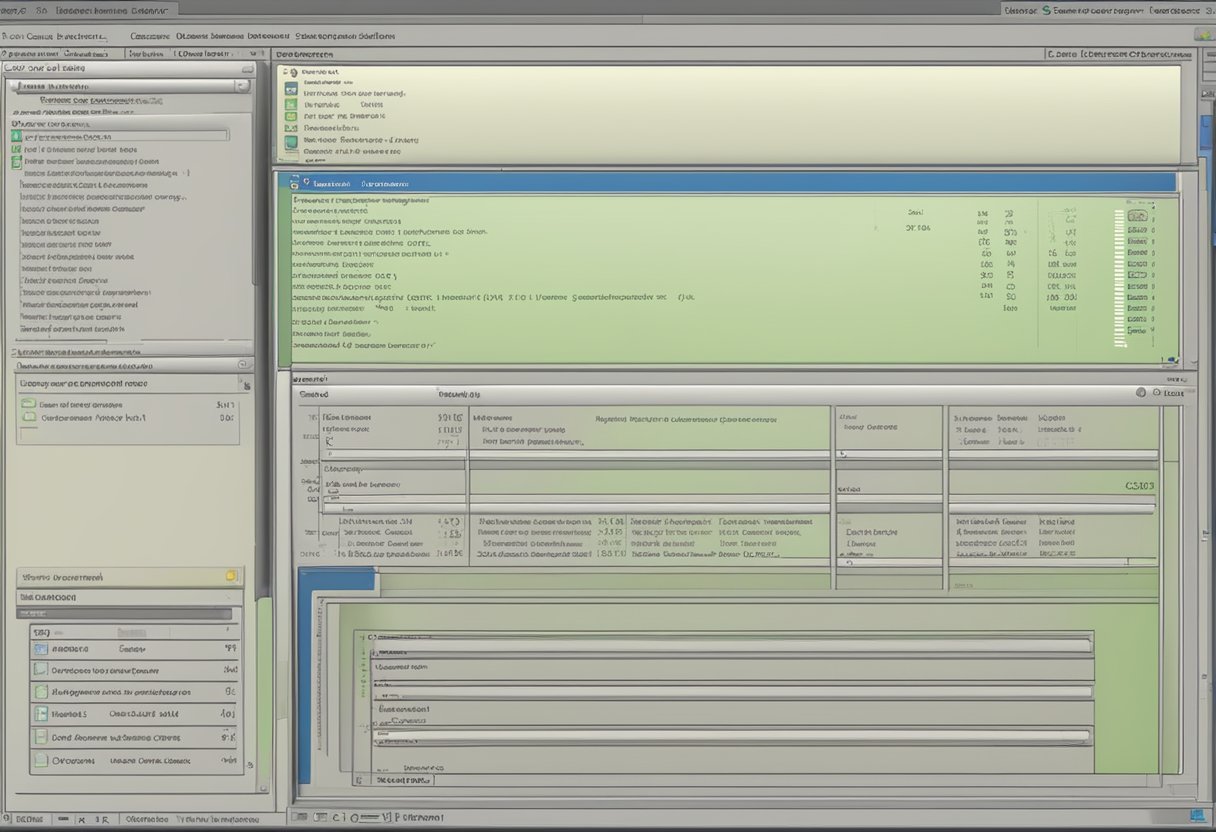
Task: Click the icon at the left of the blue title bar
Action: [294, 183]
